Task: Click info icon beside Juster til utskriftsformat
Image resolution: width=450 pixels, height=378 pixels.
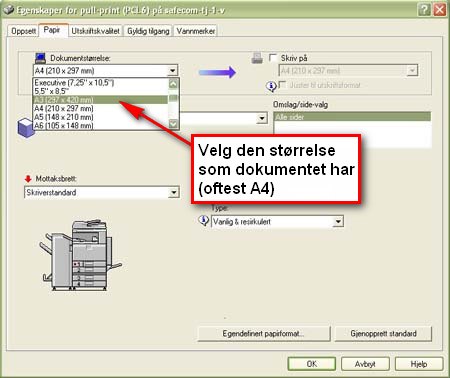Action: click(x=271, y=86)
